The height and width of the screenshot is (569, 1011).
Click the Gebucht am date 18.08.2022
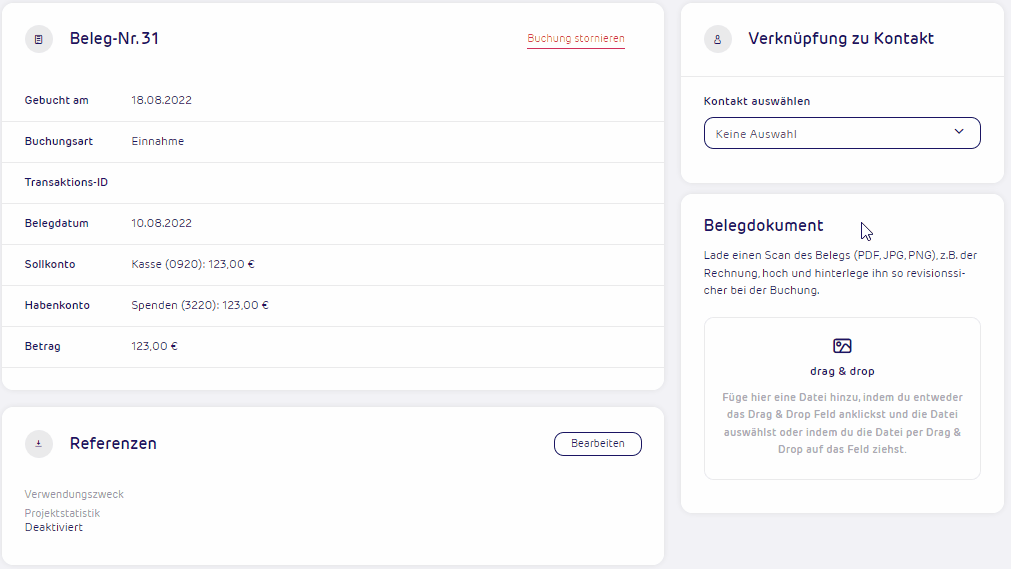click(x=161, y=101)
